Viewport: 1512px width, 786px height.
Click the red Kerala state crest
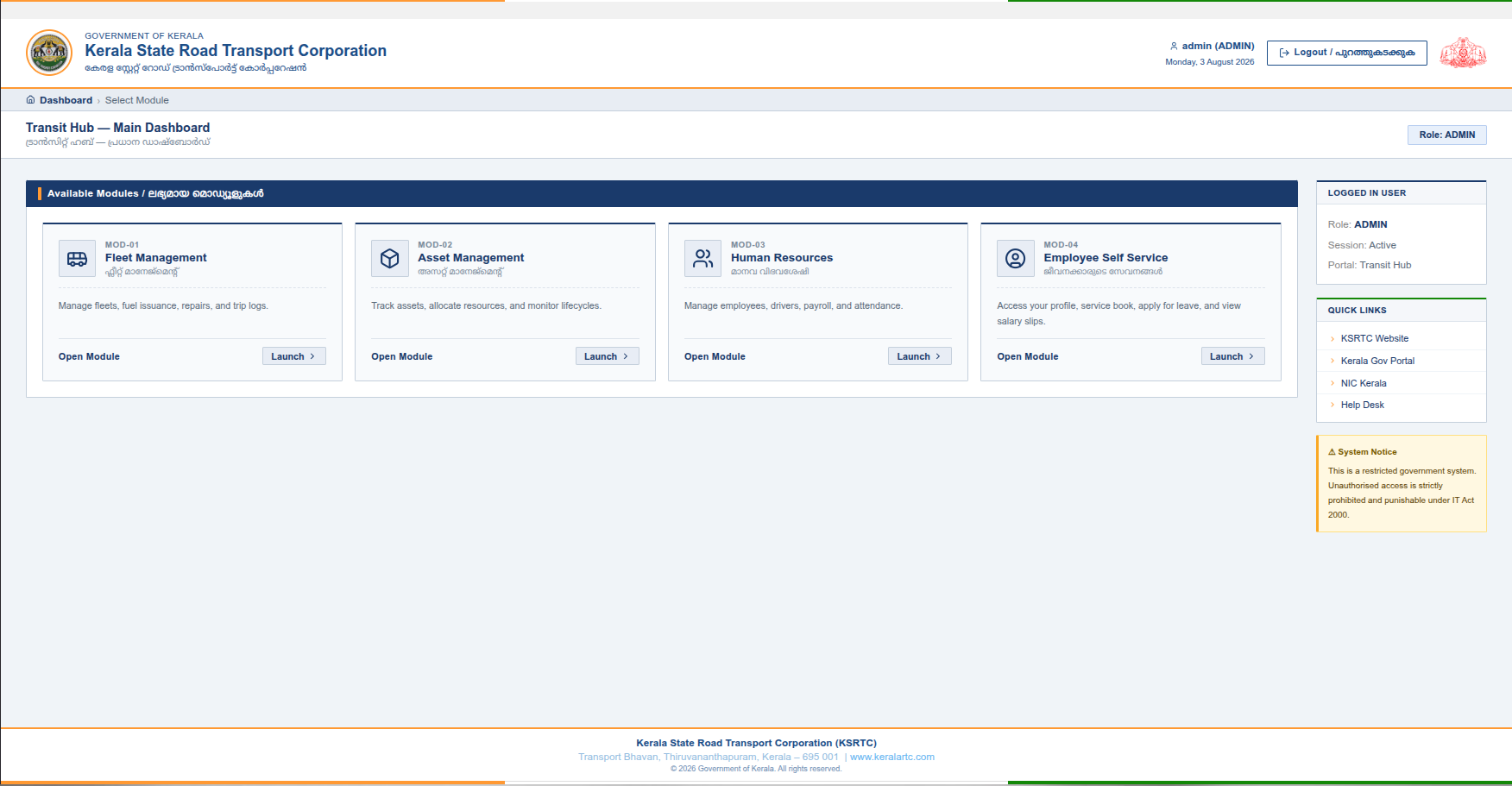1464,53
